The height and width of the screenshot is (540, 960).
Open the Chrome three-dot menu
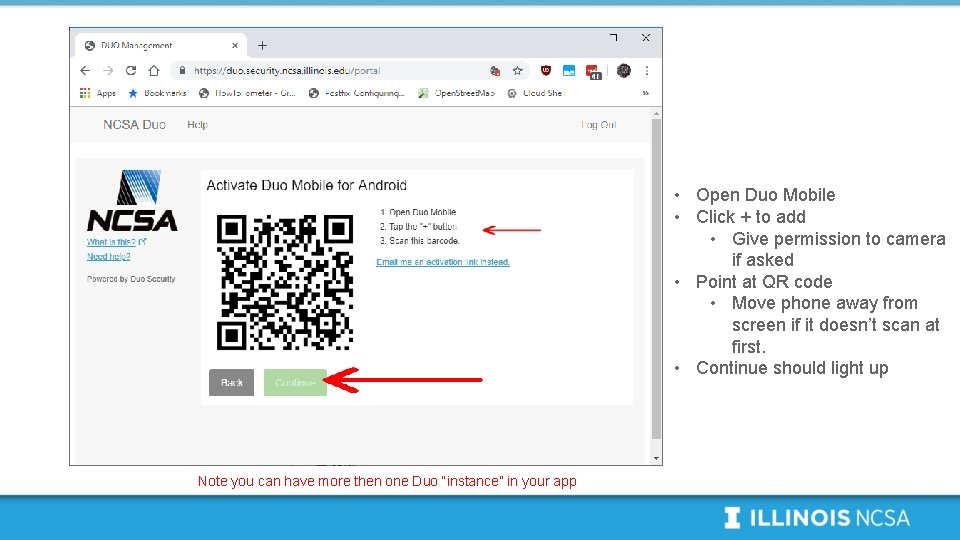click(647, 70)
